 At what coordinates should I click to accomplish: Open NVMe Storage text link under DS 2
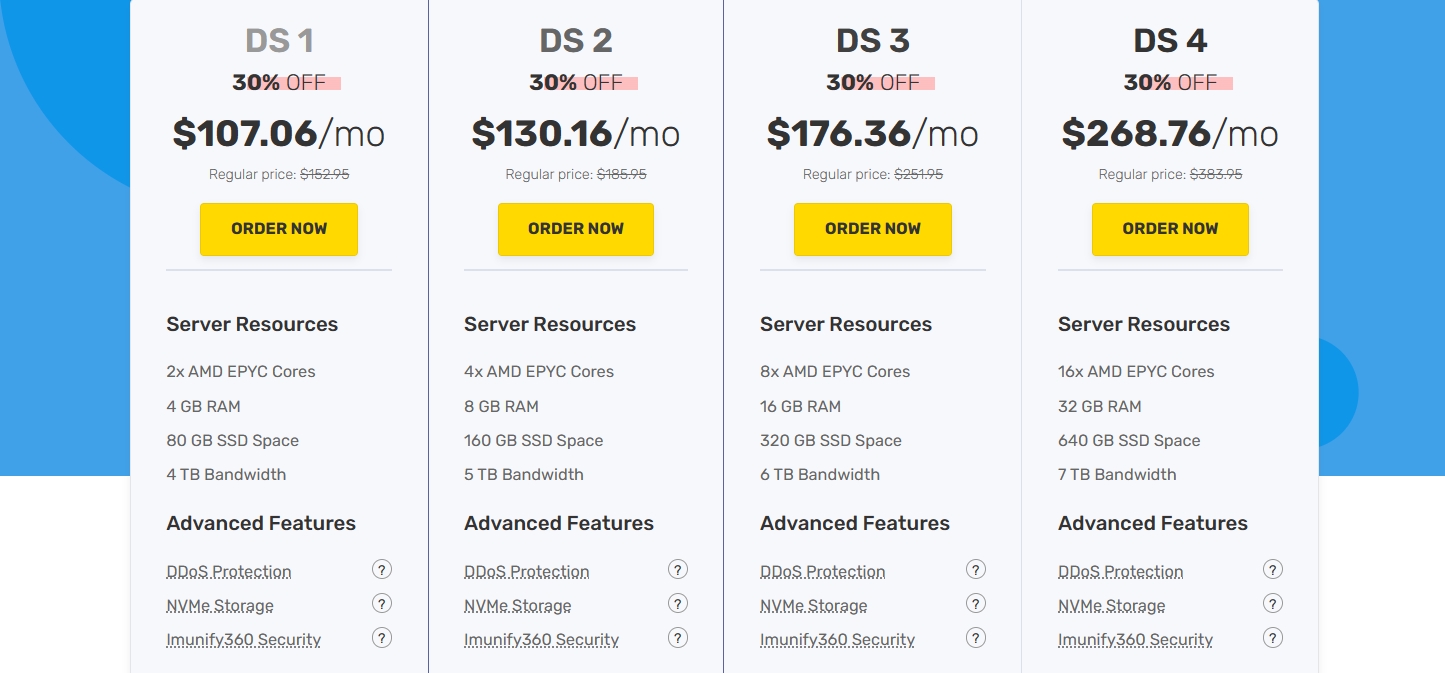point(517,606)
